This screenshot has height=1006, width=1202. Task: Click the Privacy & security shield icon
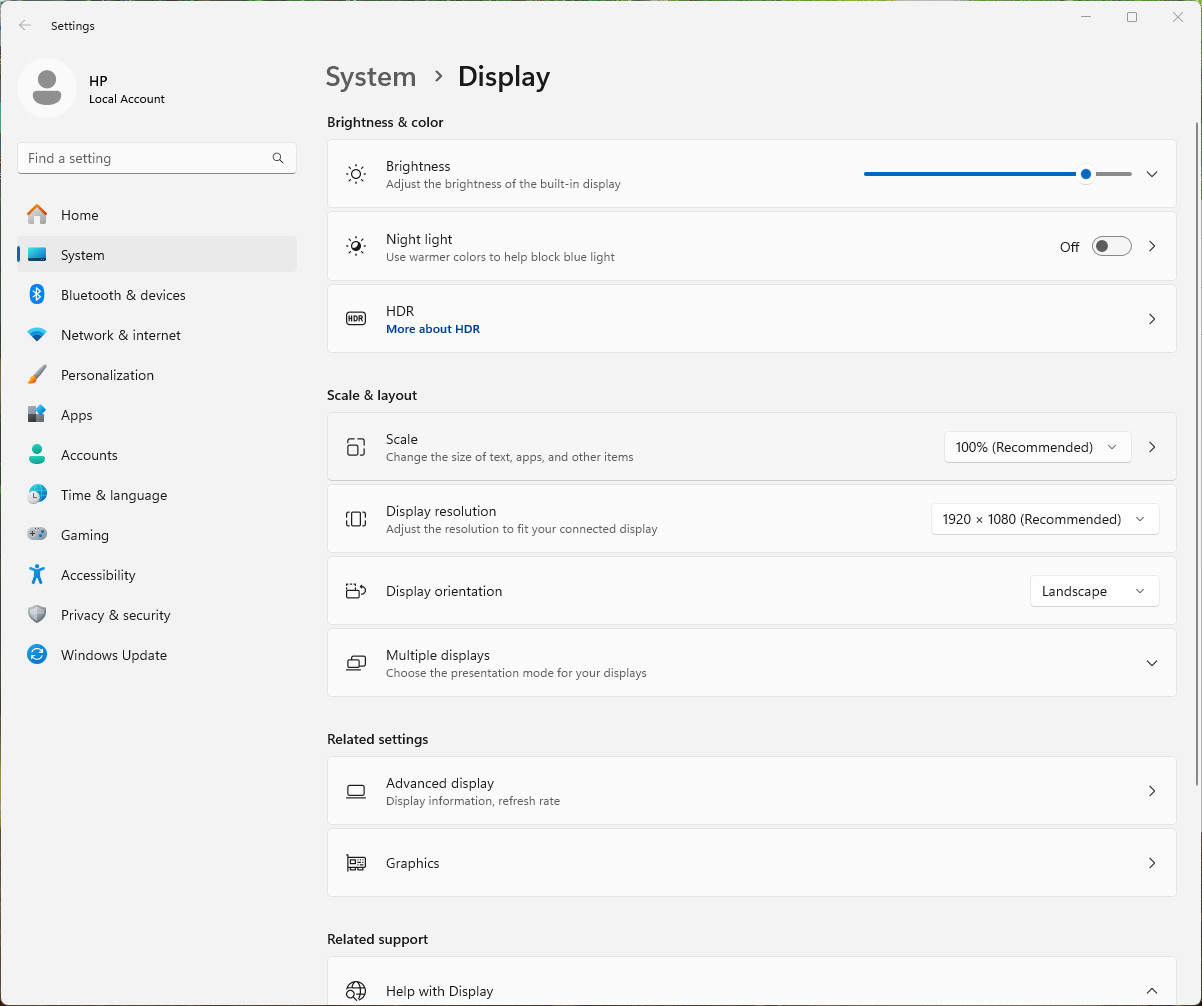(x=37, y=615)
